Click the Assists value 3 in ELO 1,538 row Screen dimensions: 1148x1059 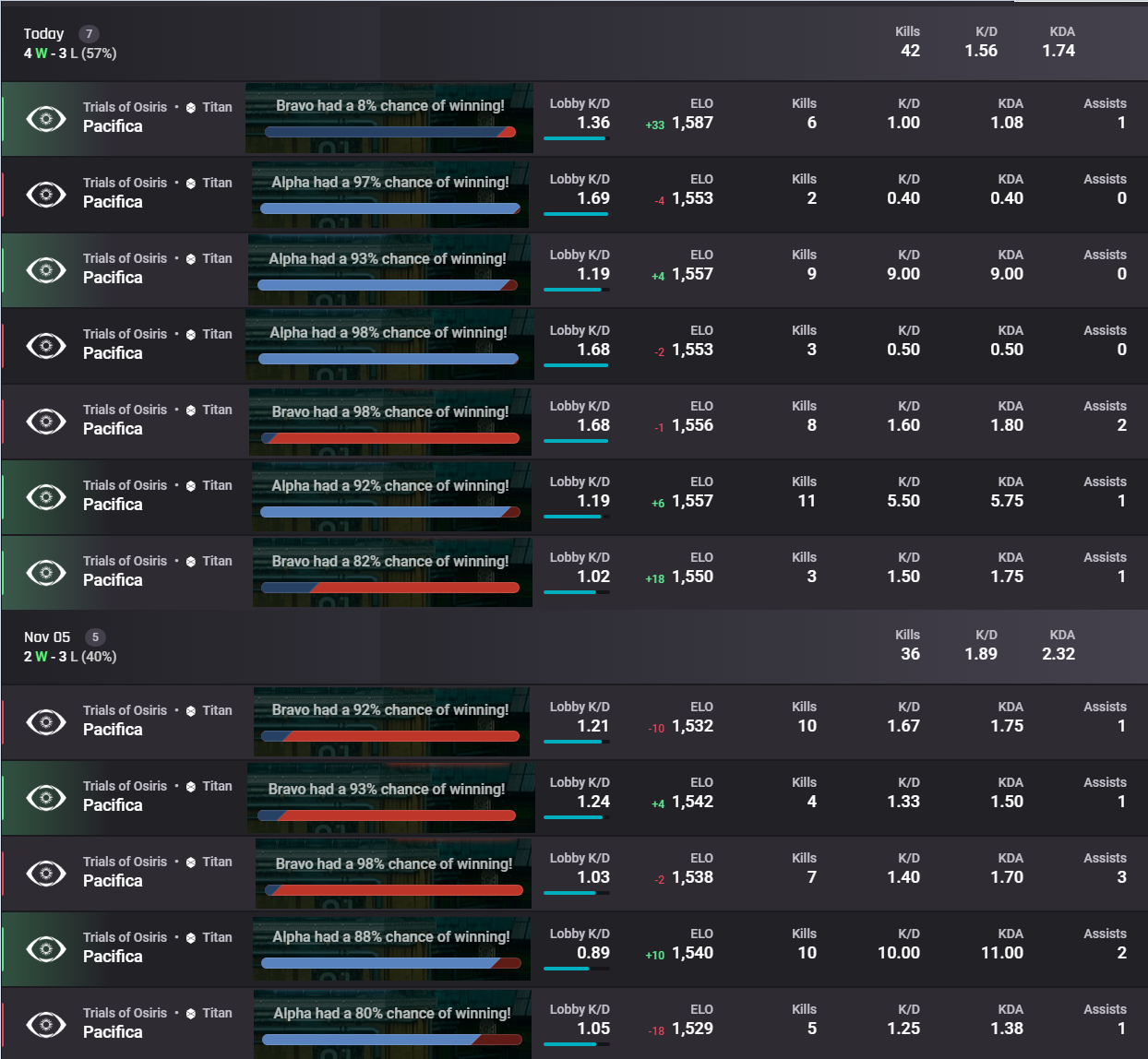(x=1121, y=877)
